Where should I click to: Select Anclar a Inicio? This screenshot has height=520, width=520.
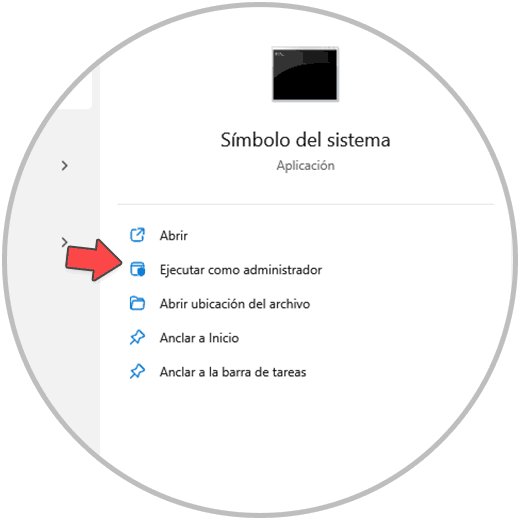coord(199,338)
